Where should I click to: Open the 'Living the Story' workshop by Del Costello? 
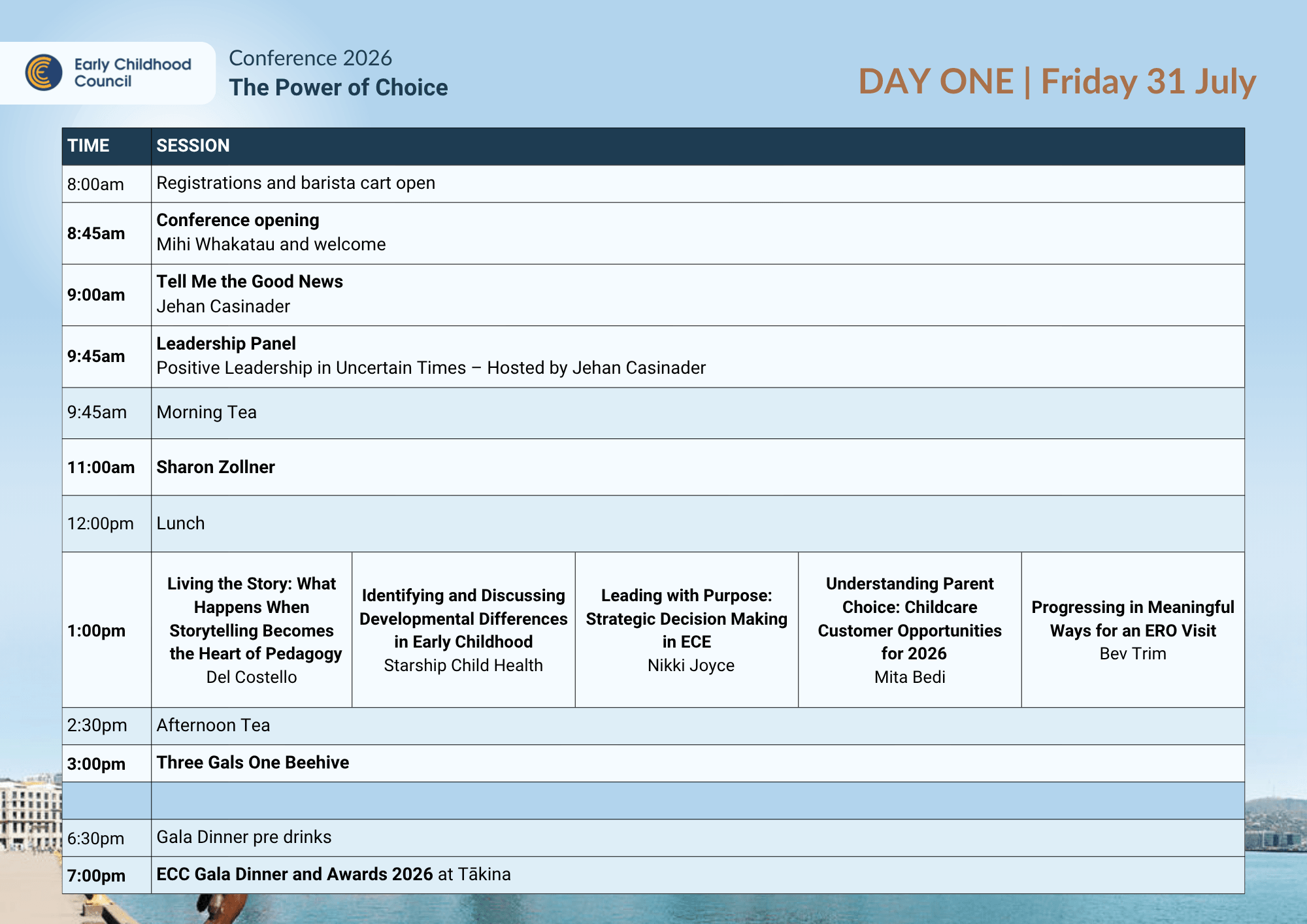pyautogui.click(x=252, y=629)
